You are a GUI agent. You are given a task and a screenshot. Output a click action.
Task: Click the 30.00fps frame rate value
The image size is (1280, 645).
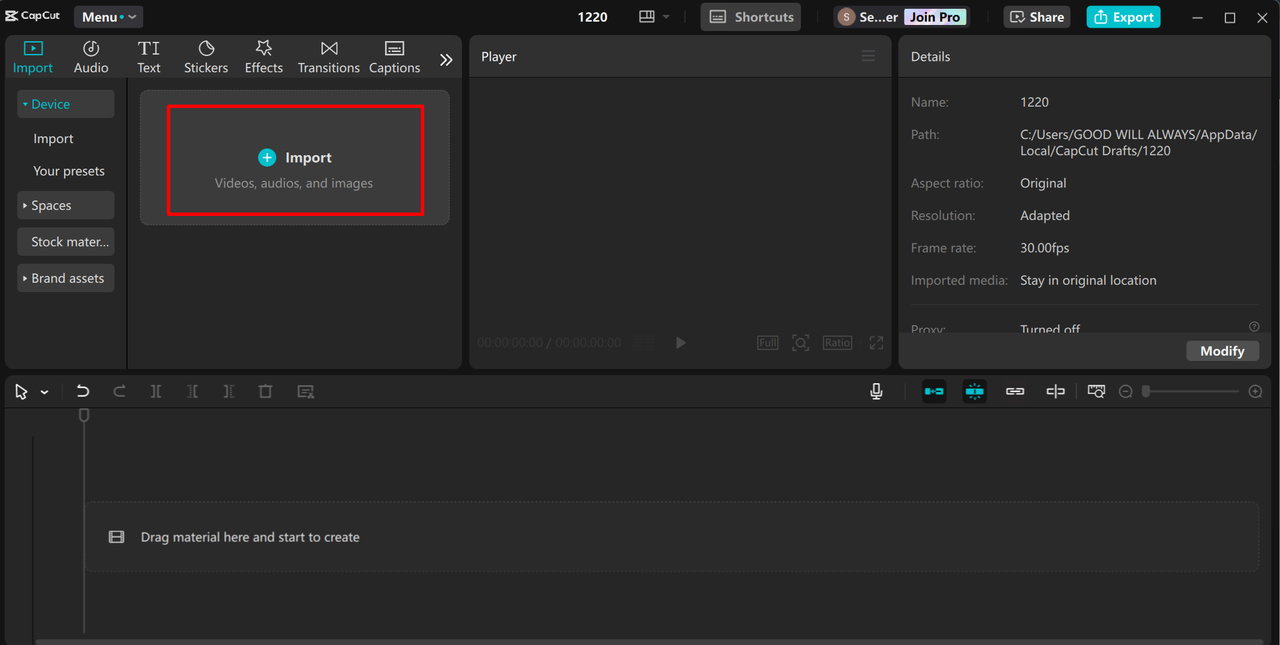click(1044, 248)
